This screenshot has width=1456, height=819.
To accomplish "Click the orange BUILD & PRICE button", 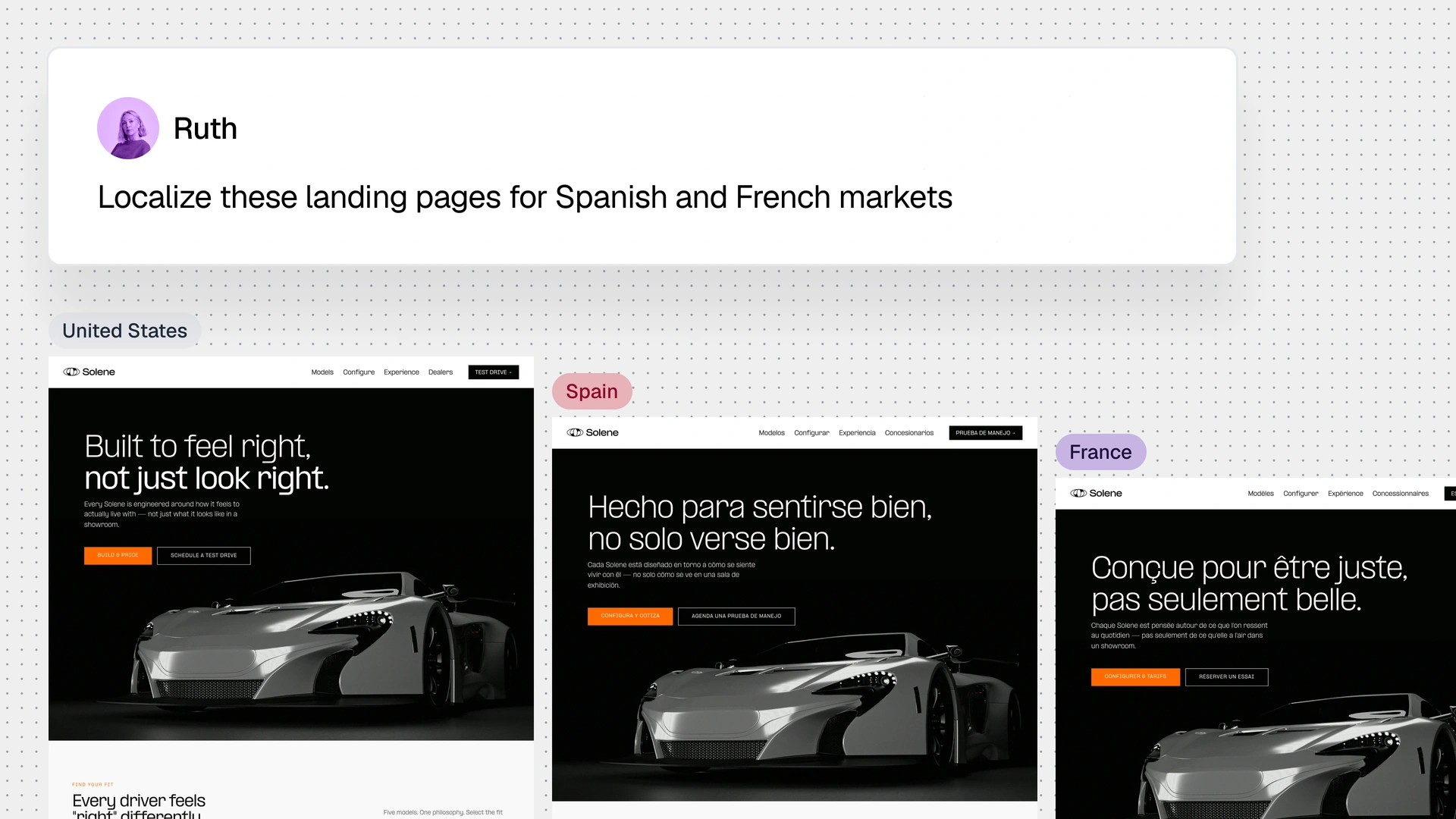I will click(118, 555).
